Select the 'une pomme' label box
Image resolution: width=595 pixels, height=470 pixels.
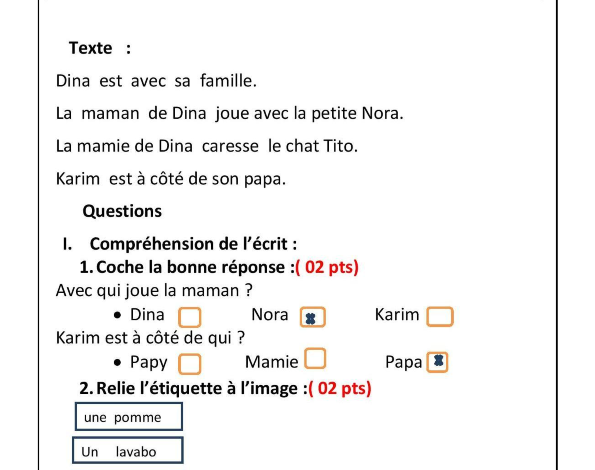pyautogui.click(x=129, y=417)
